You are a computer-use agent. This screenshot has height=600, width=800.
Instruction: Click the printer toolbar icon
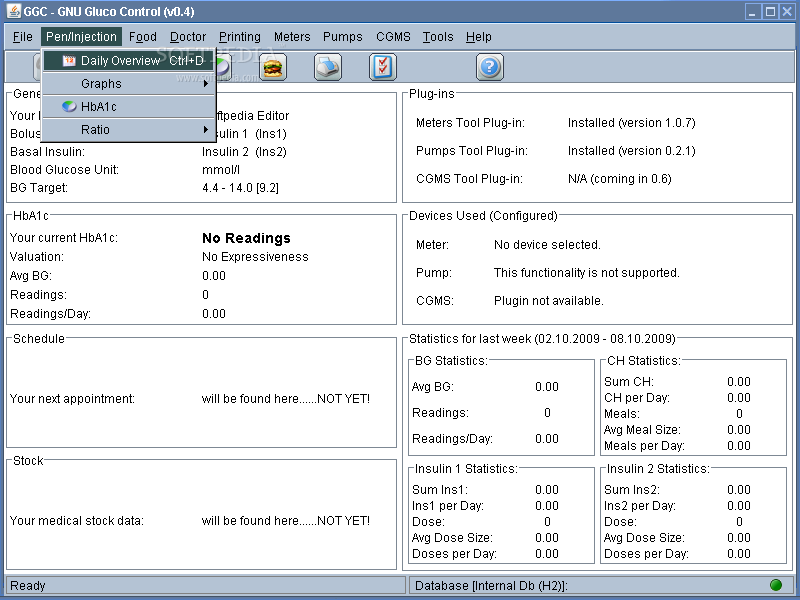click(x=328, y=67)
